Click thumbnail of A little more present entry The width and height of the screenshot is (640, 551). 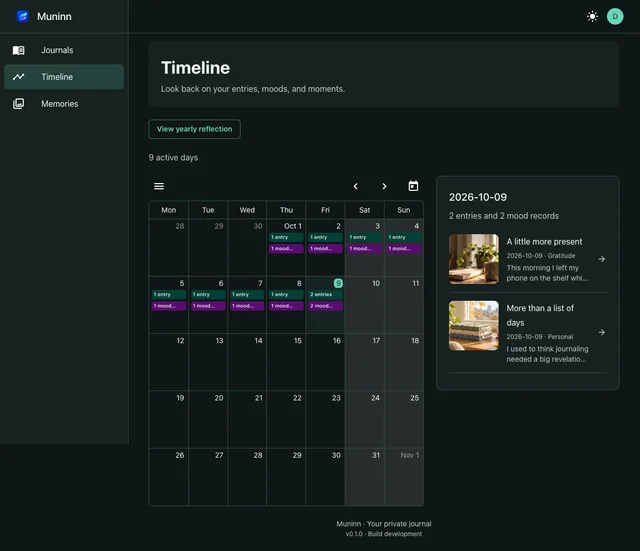pyautogui.click(x=473, y=259)
